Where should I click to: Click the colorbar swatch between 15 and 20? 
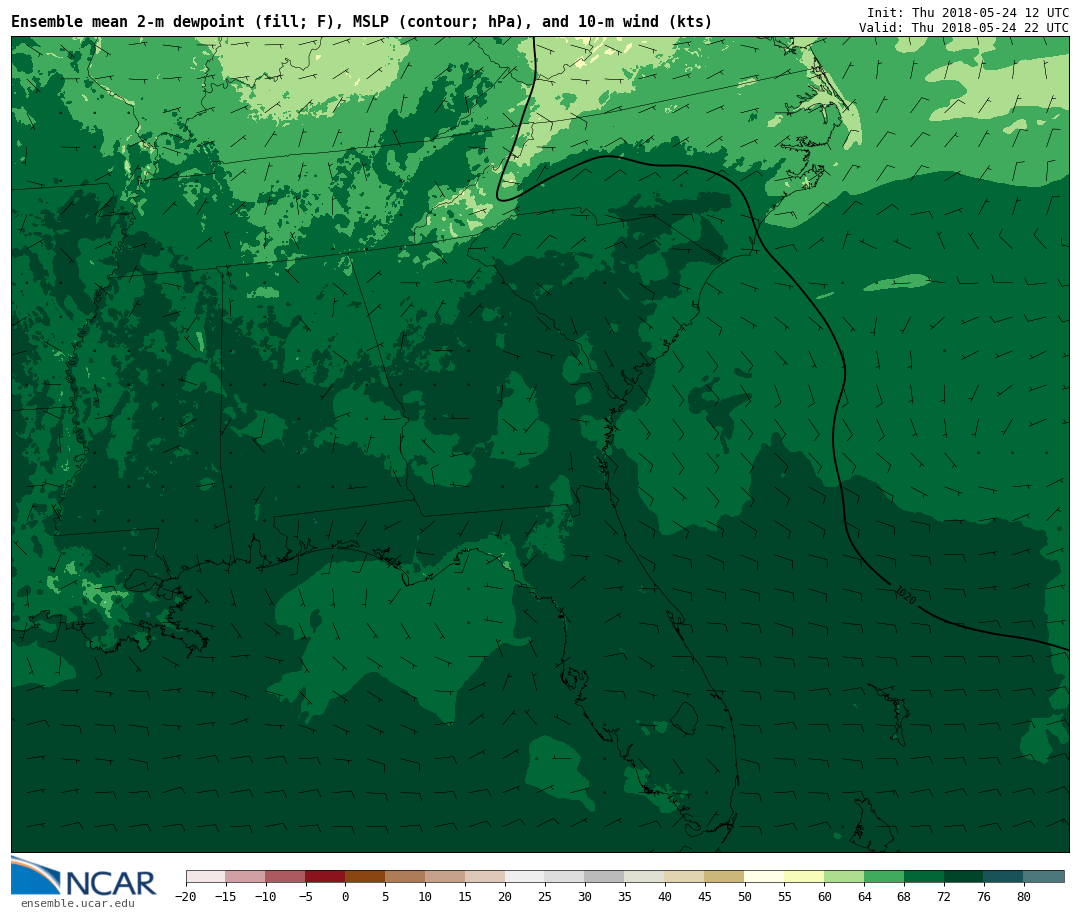(485, 877)
